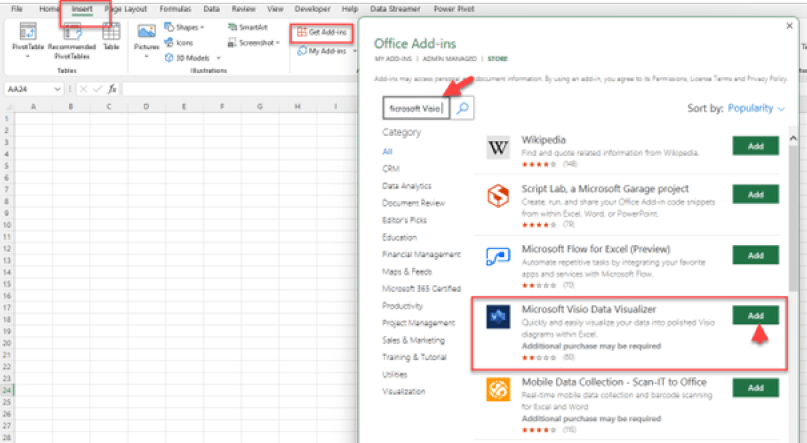Switch to Data Streamer tab

[x=395, y=9]
